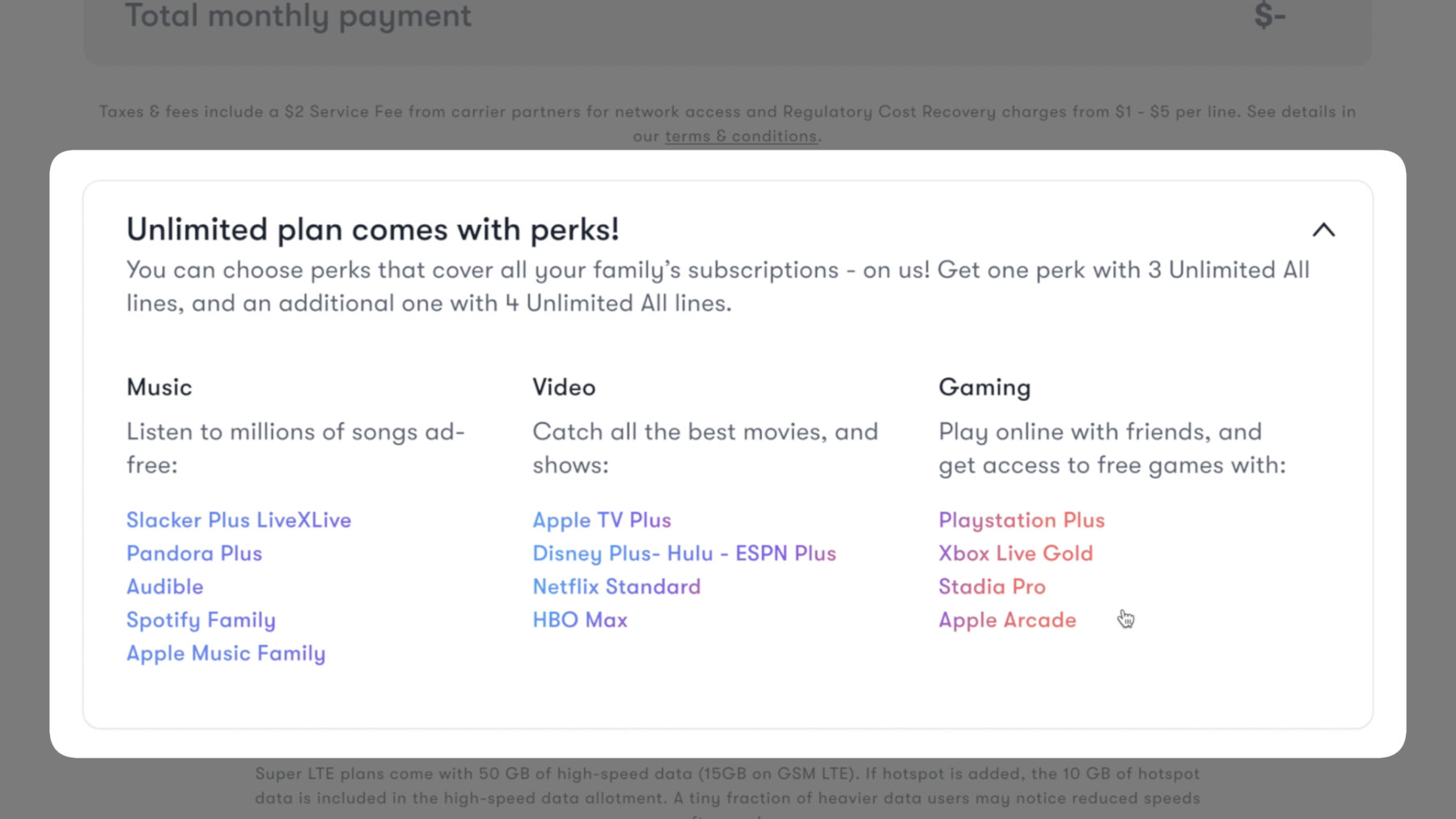Click 'Catch all the best movies, and shows' text
The image size is (1456, 819).
pyautogui.click(x=705, y=448)
